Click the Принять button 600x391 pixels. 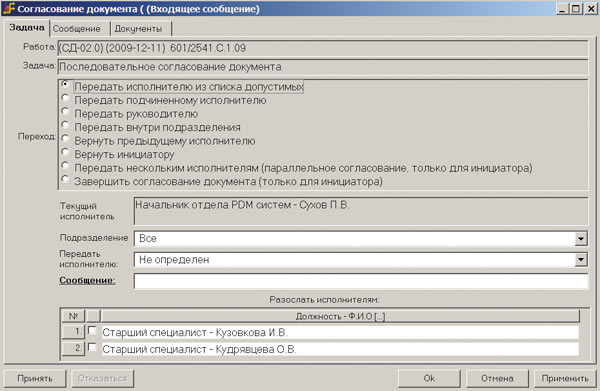pyautogui.click(x=35, y=378)
